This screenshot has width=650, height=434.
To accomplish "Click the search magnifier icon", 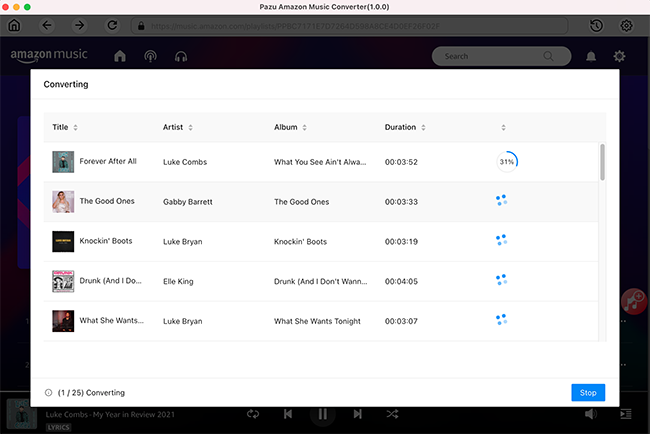I will tap(548, 56).
